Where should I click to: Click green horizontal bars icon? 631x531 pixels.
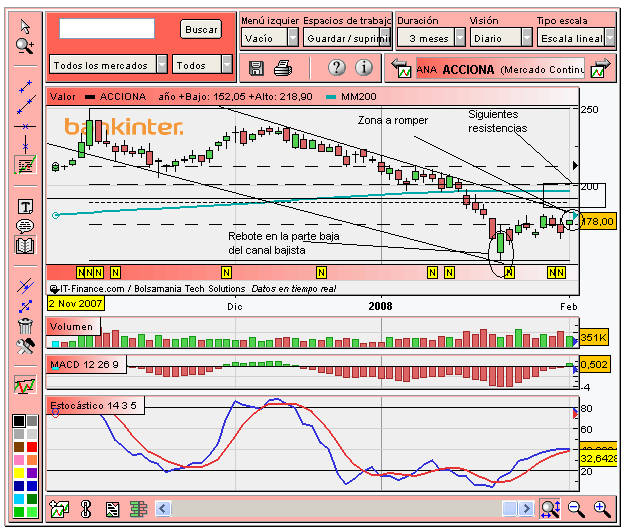pyautogui.click(x=138, y=509)
